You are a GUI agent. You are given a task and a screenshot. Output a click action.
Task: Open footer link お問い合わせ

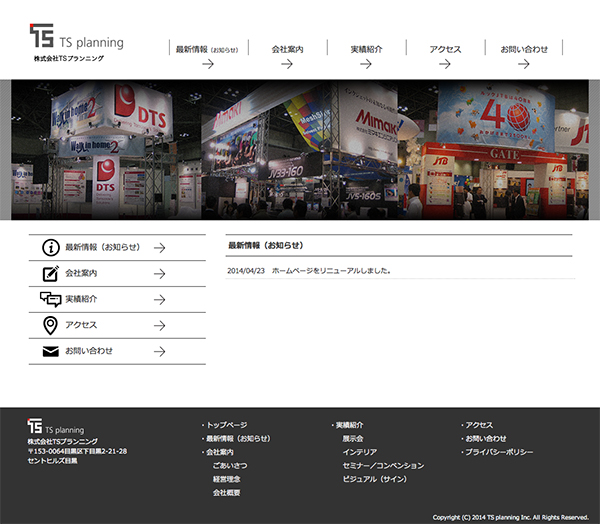(486, 439)
